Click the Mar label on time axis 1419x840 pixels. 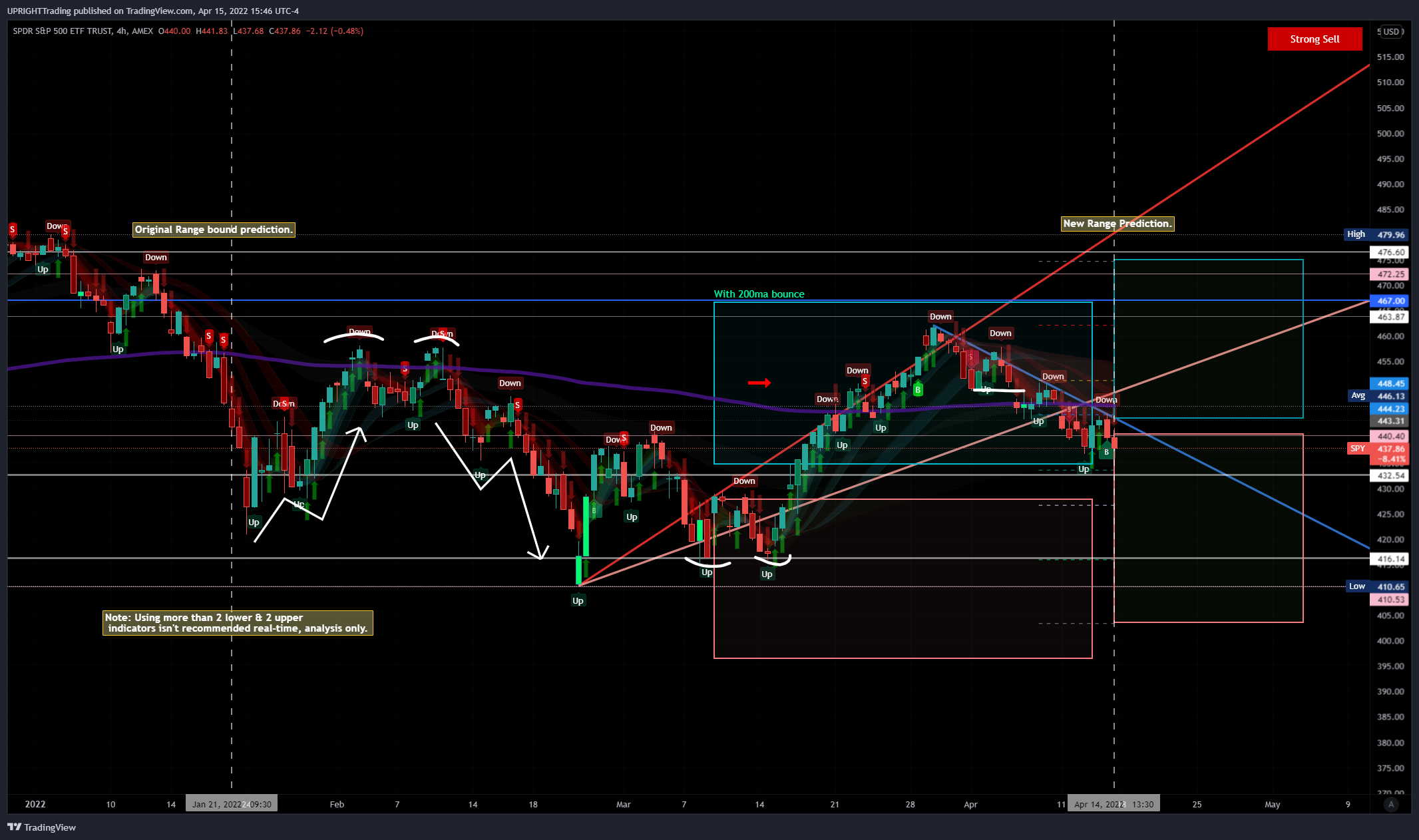623,804
